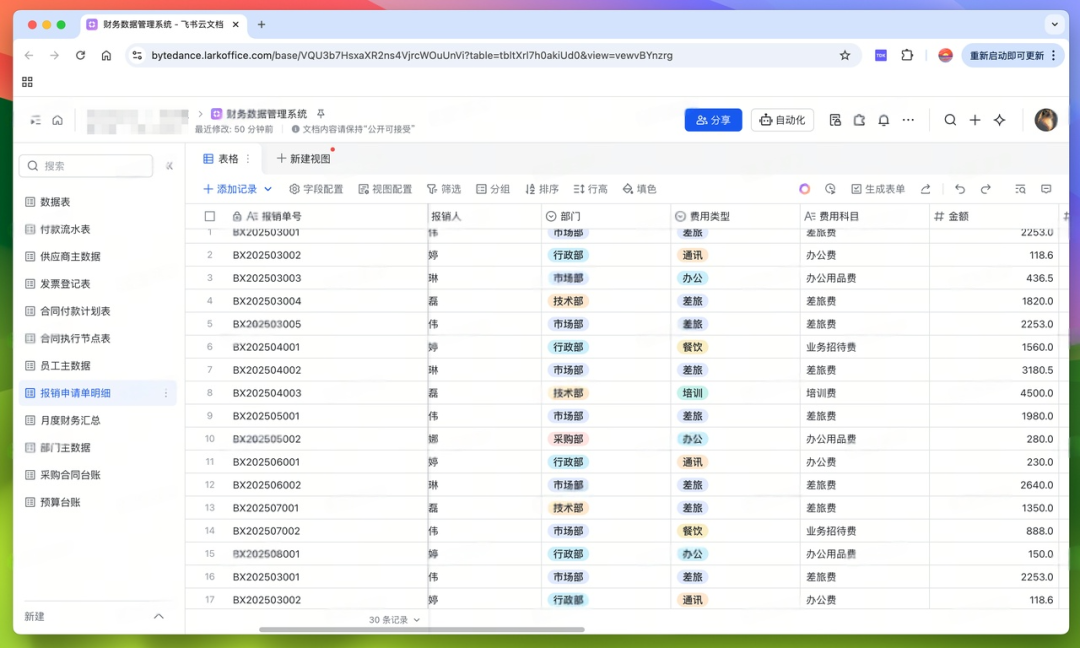Open the comments icon at toolbar end
Image resolution: width=1080 pixels, height=648 pixels.
pos(1046,189)
